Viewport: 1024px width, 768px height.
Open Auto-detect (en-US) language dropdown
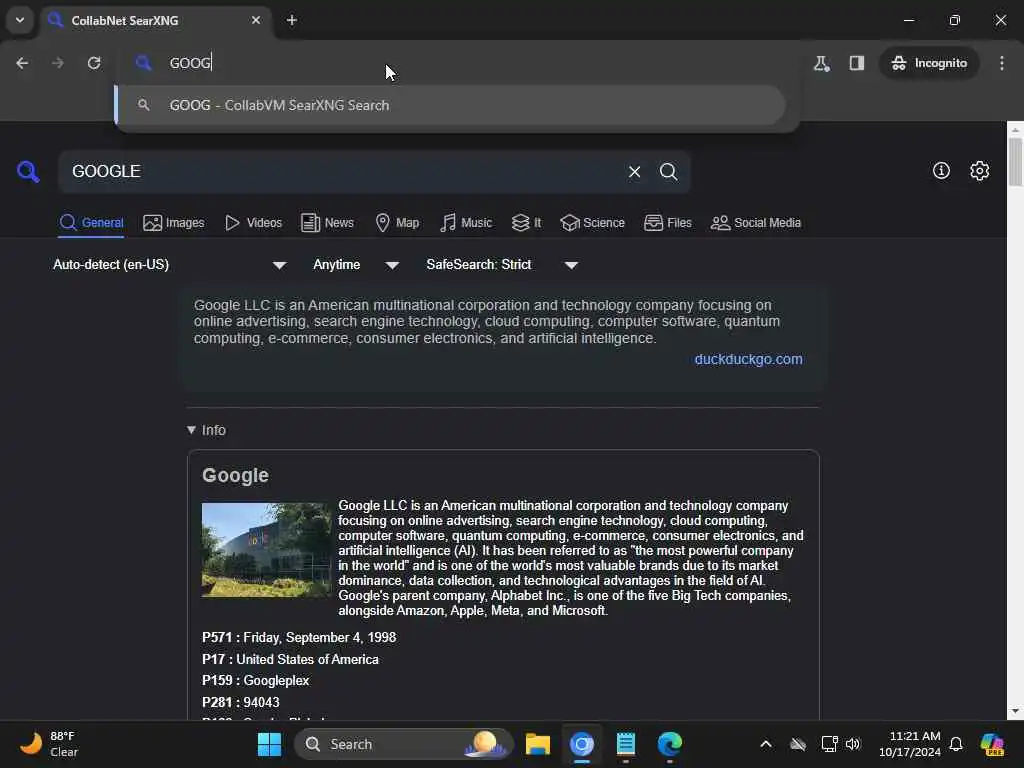click(169, 264)
